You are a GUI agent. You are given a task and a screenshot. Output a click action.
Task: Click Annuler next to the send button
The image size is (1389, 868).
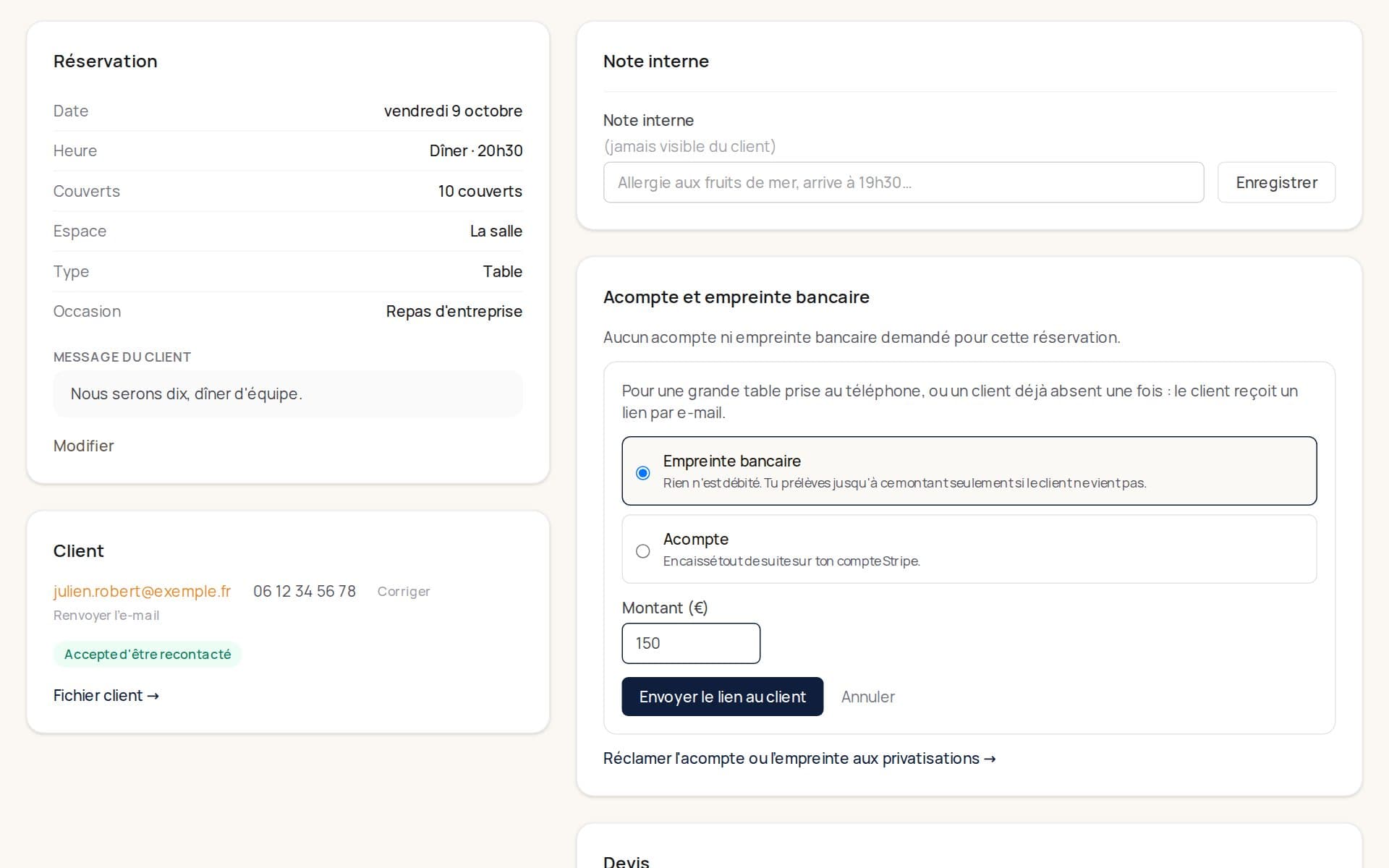point(867,697)
